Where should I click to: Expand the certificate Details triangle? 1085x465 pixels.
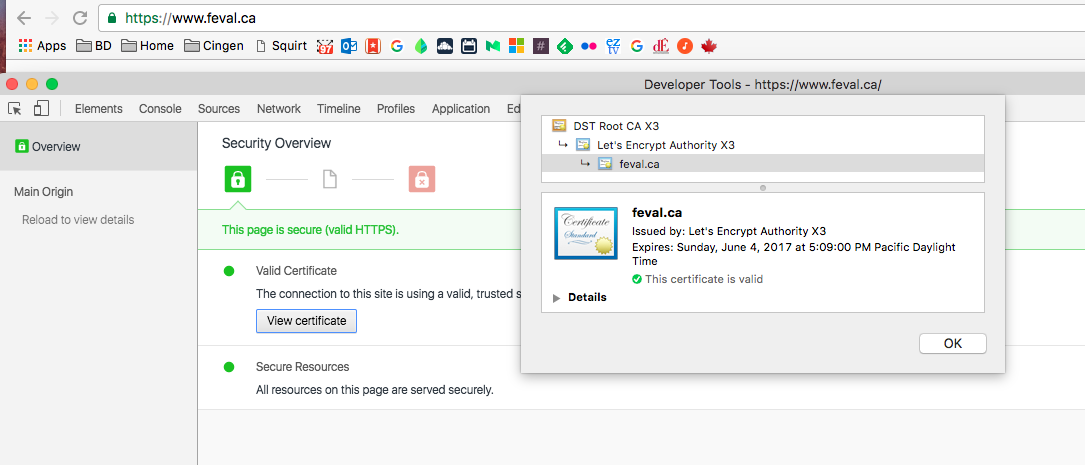556,298
